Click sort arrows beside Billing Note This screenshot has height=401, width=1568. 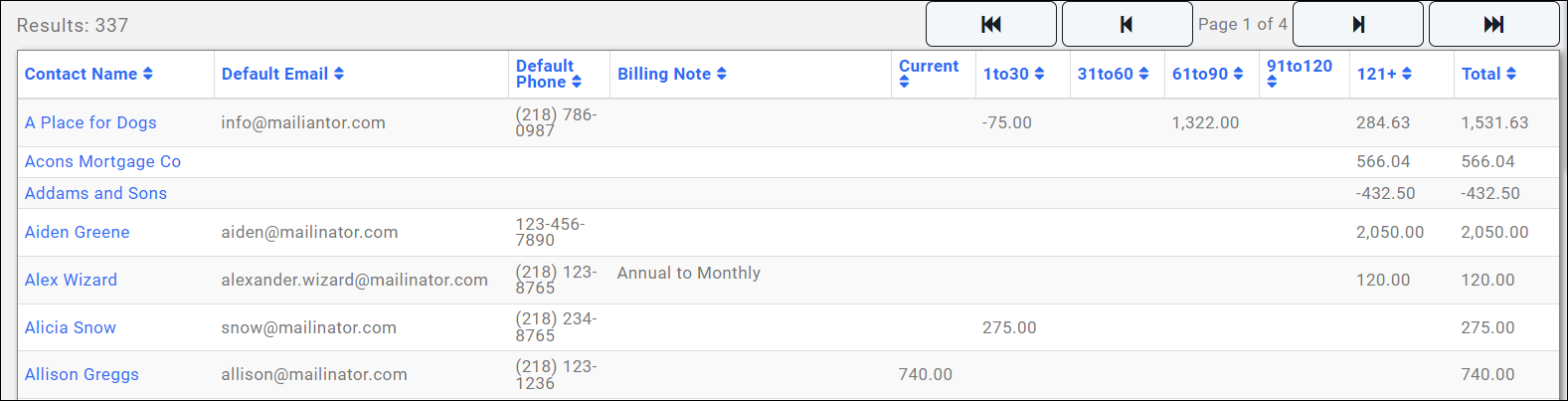pyautogui.click(x=722, y=74)
